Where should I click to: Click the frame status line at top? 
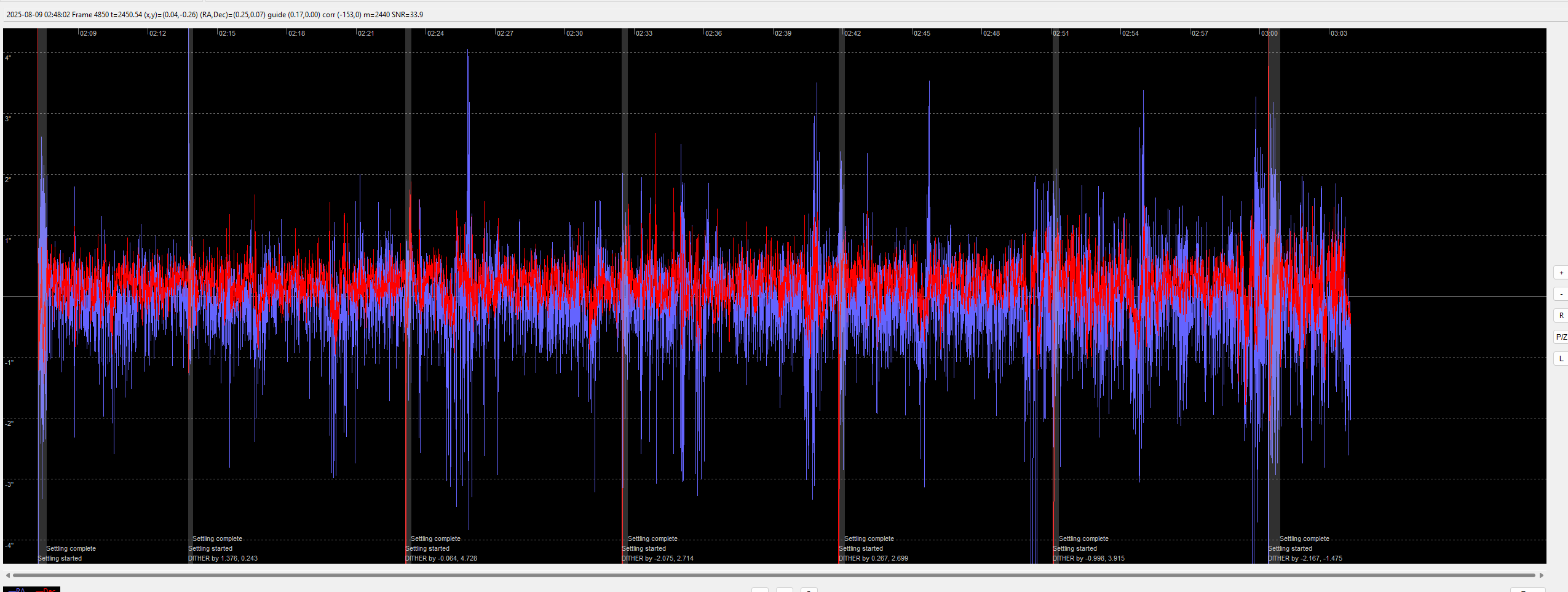pyautogui.click(x=215, y=15)
